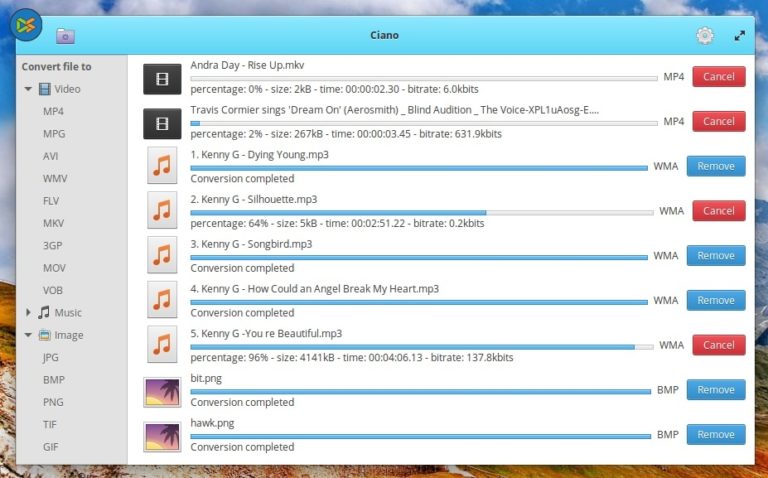Click the hawk.png image thumbnail

[x=162, y=435]
